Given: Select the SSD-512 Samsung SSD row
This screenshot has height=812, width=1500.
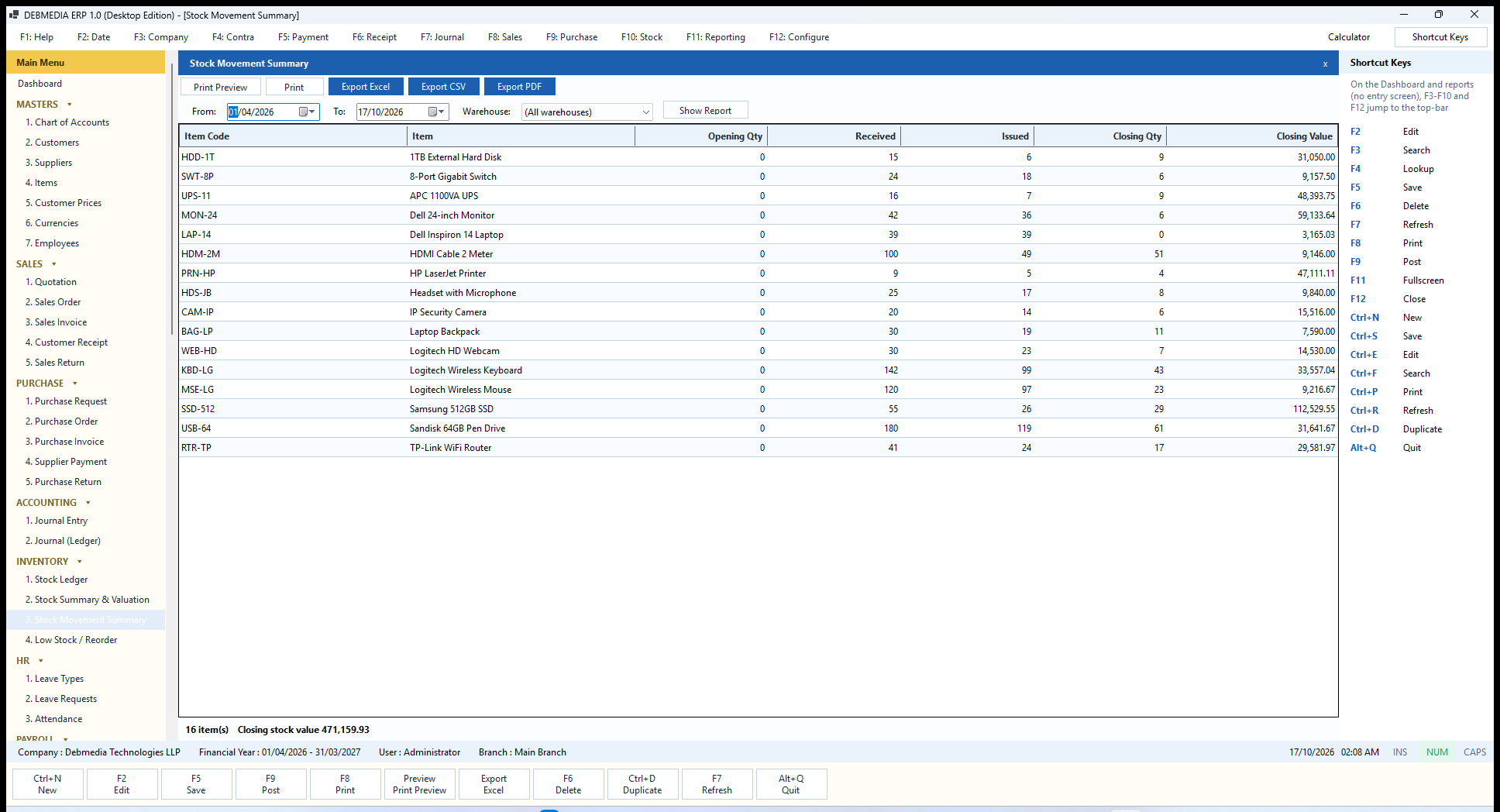Looking at the screenshot, I should point(758,409).
